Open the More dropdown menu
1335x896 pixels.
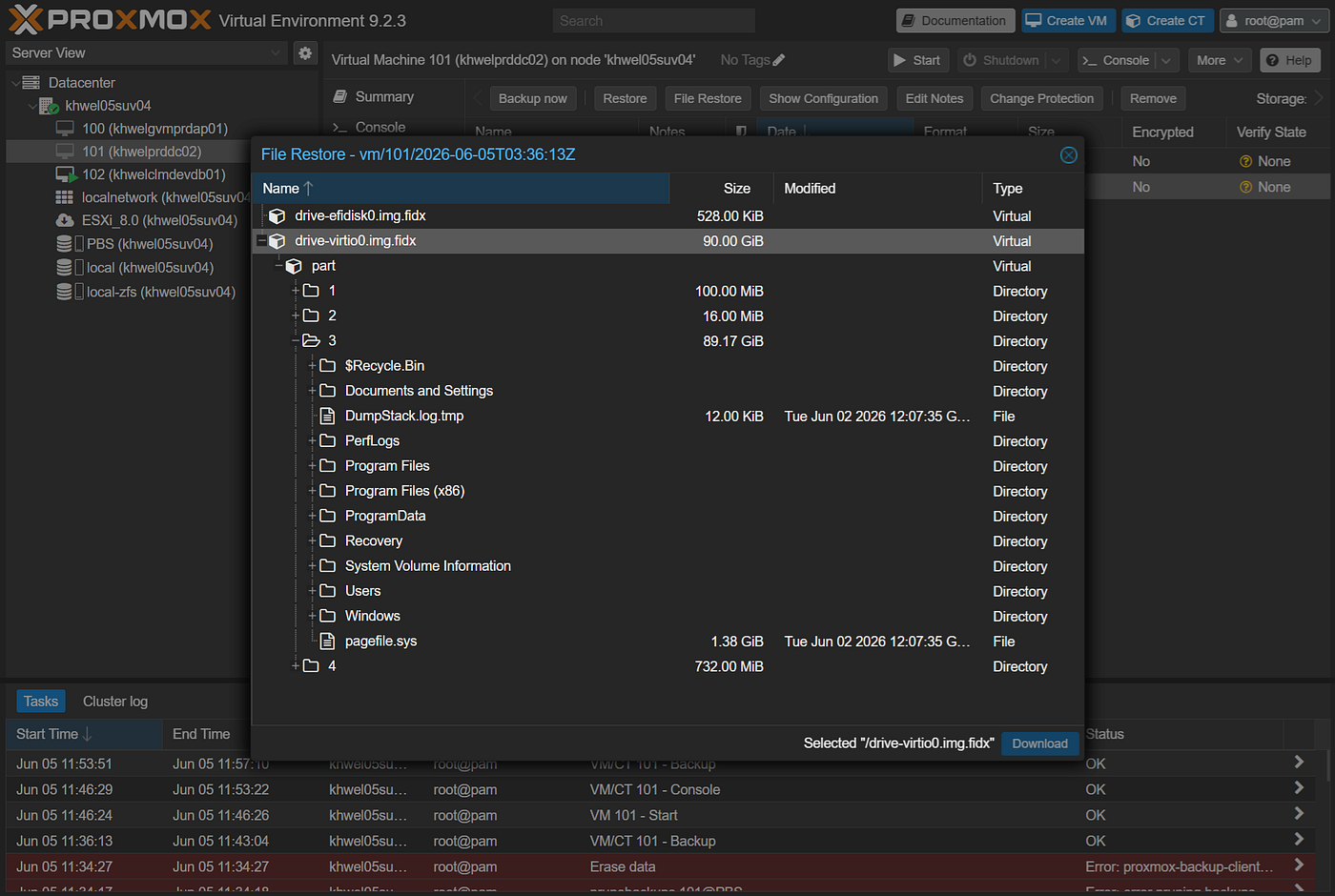[x=1221, y=60]
